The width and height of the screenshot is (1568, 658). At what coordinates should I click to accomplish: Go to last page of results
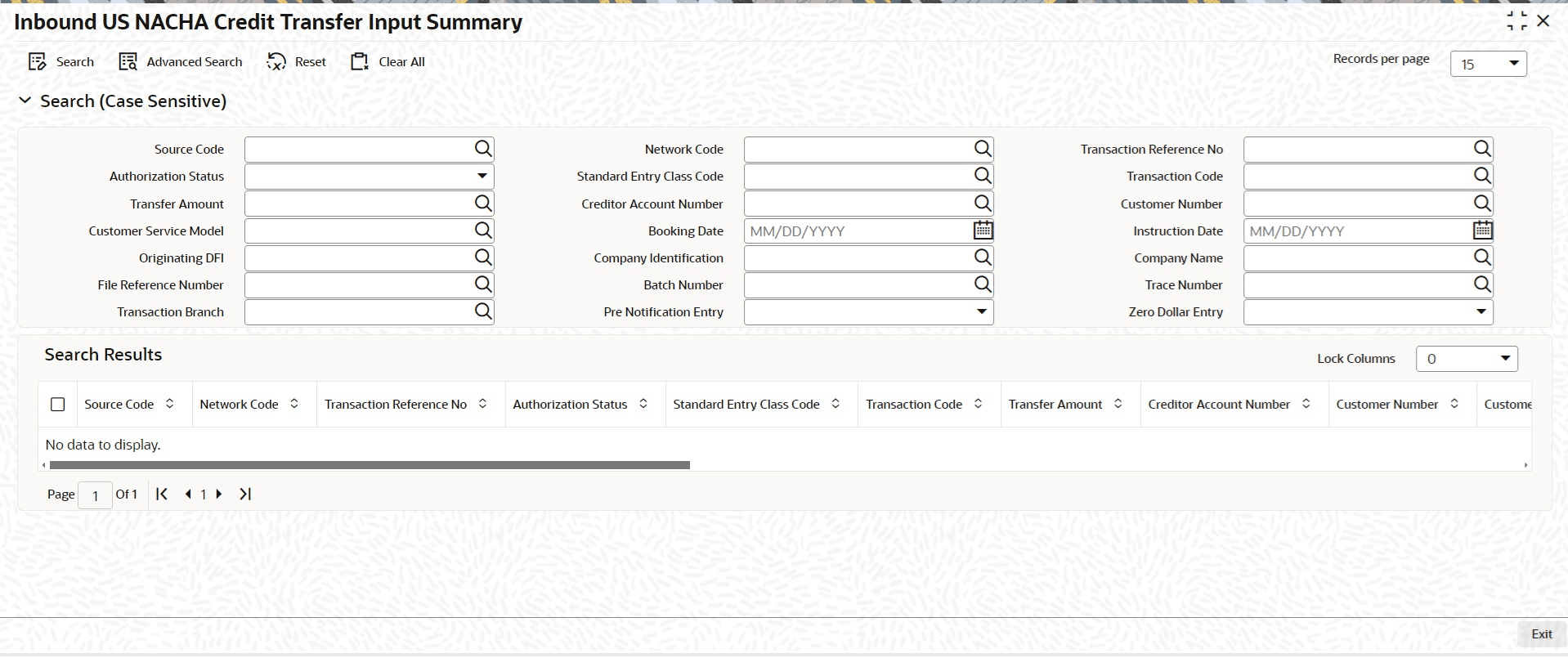[x=245, y=494]
